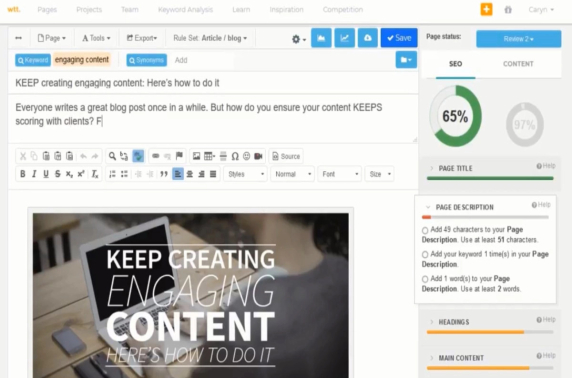Open the Review 2 page status dropdown
The width and height of the screenshot is (572, 378).
coord(518,39)
